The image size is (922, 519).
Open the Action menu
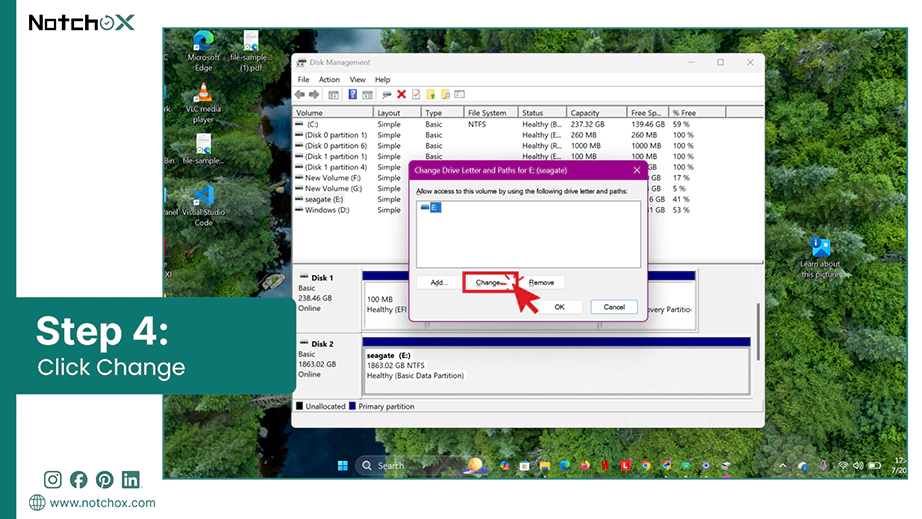point(329,79)
